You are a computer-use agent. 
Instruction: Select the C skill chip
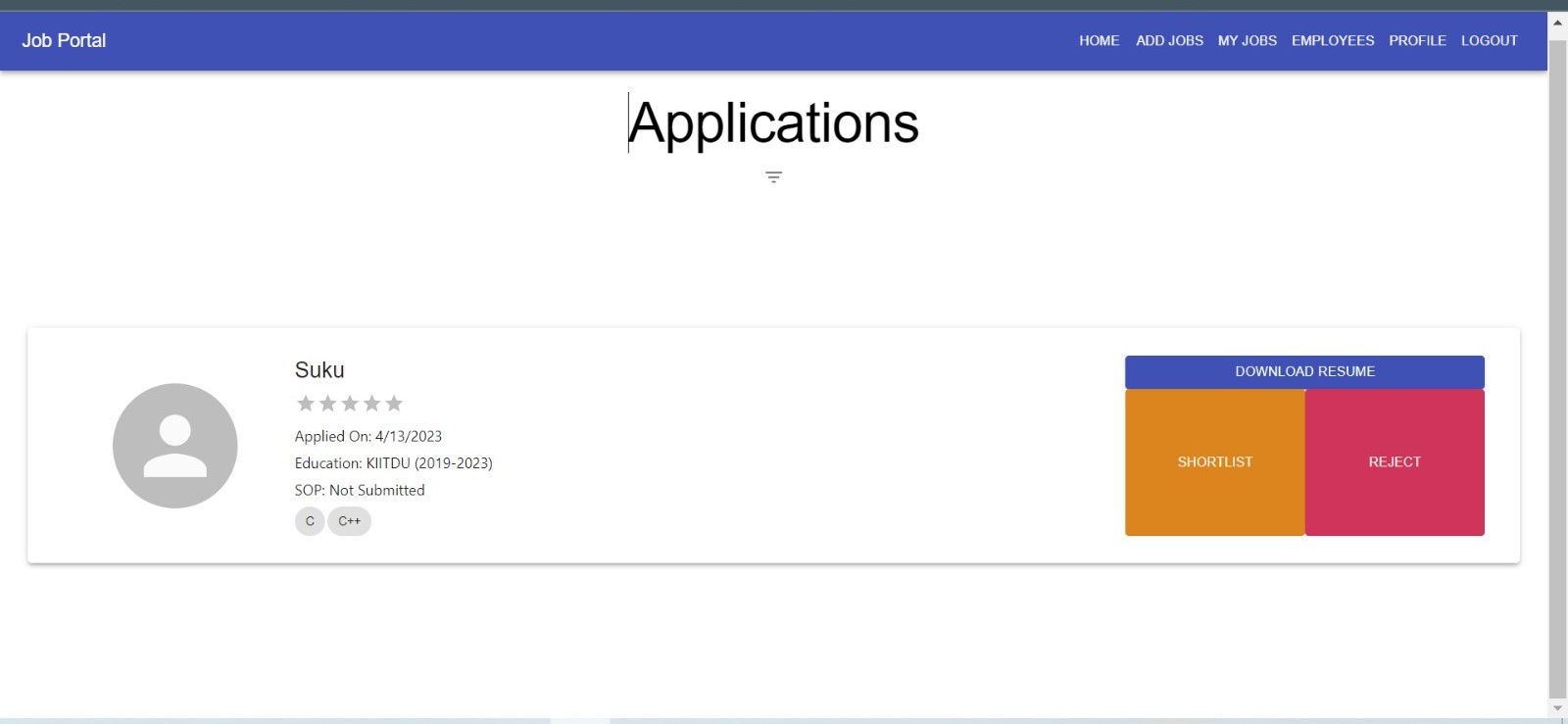[x=310, y=521]
